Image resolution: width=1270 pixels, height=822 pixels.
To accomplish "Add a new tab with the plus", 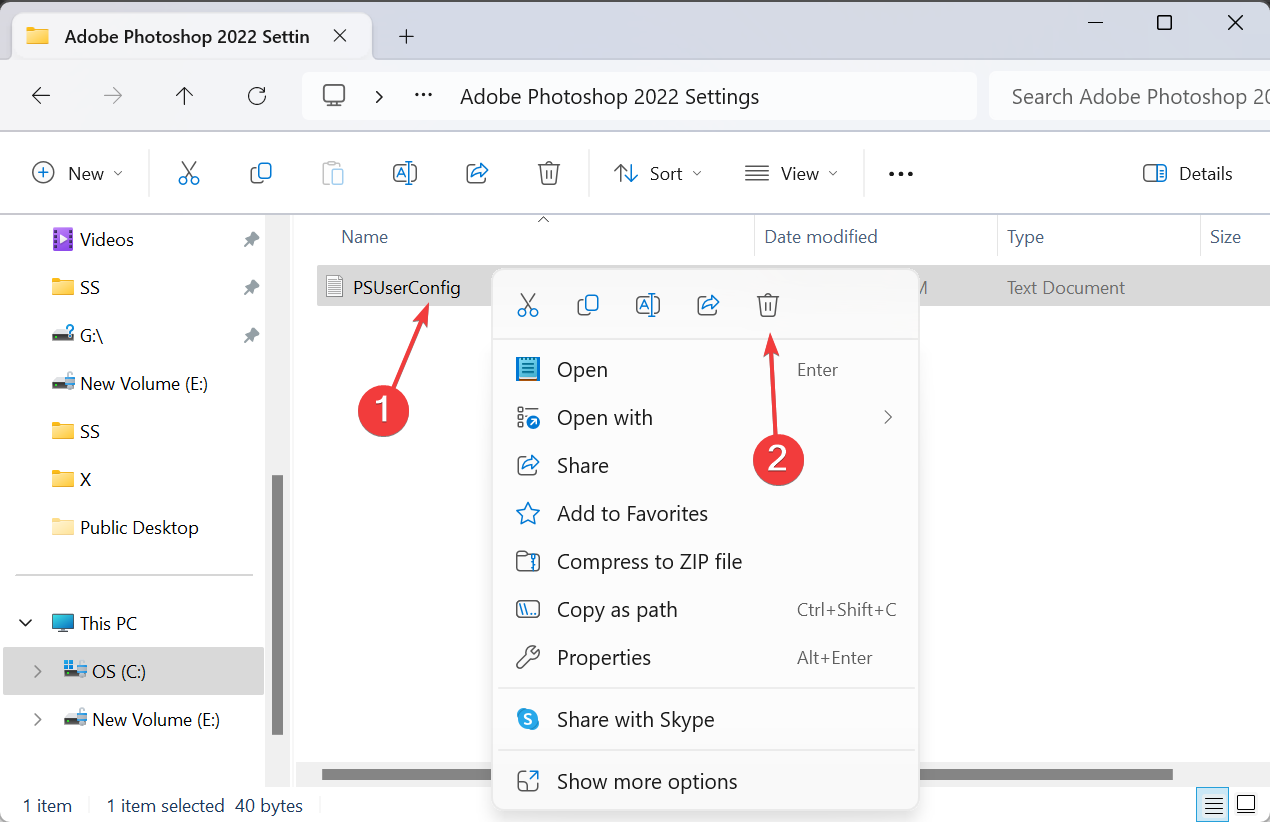I will click(406, 37).
